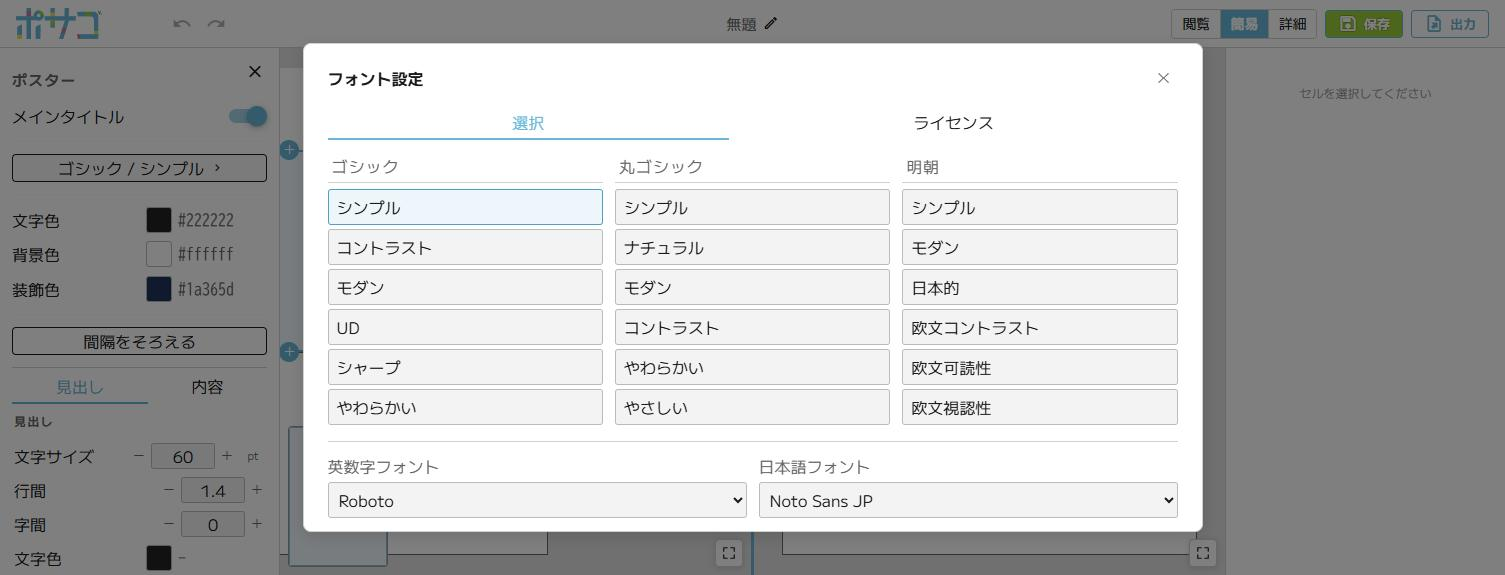Select ゴシック やわらかい font option
The height and width of the screenshot is (575, 1505).
tap(465, 407)
